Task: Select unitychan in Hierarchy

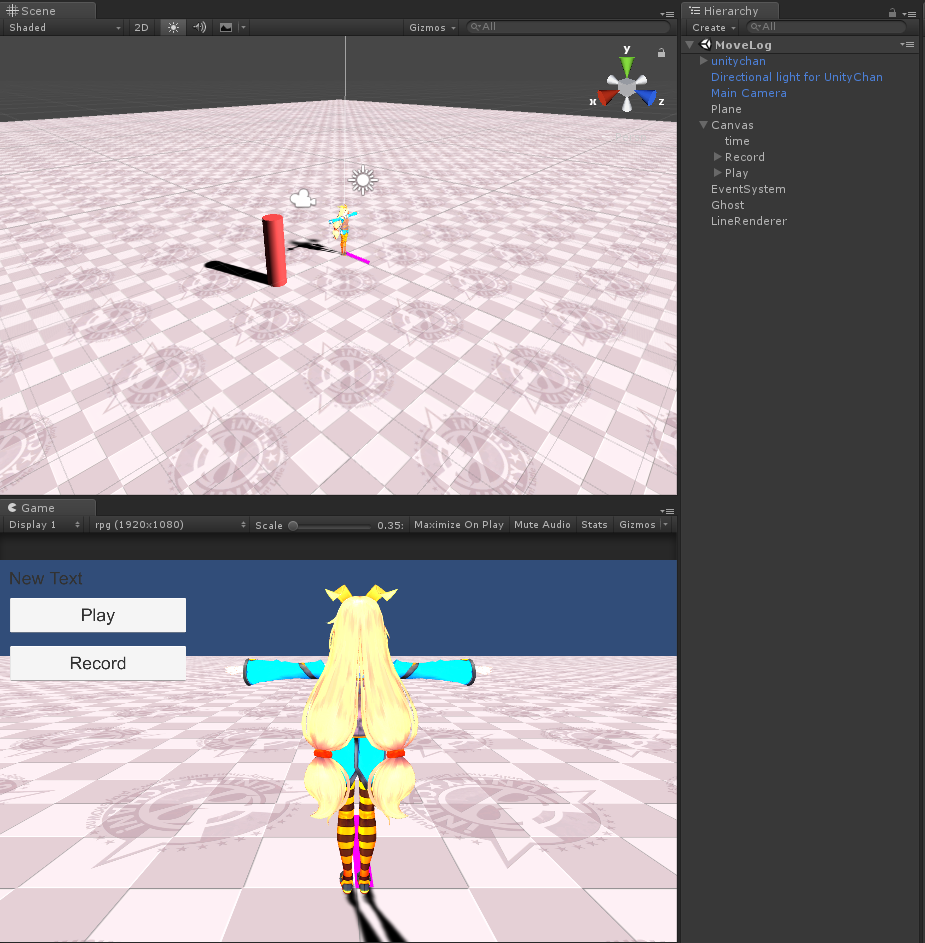Action: click(738, 61)
